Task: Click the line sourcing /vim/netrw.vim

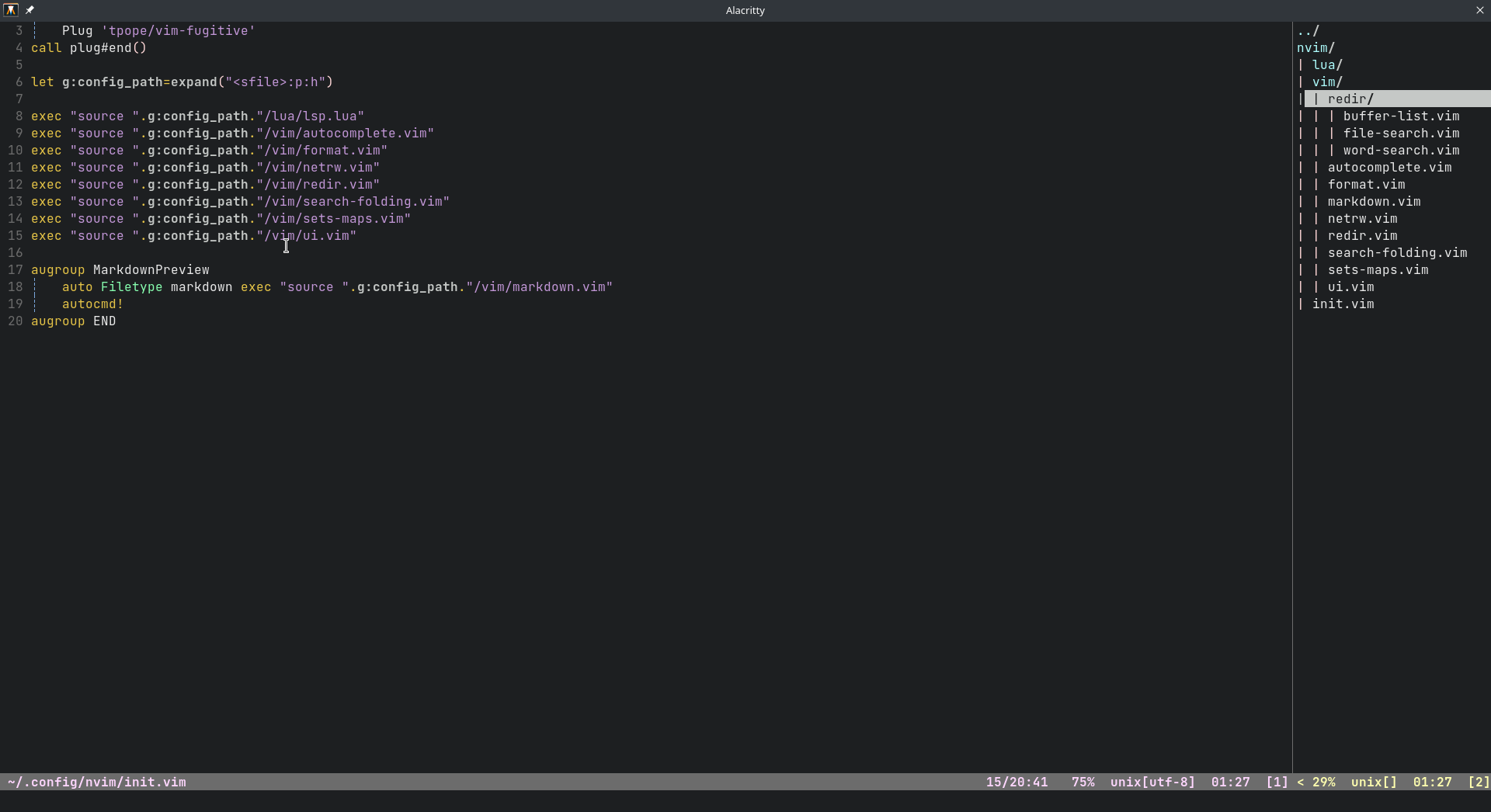Action: pyautogui.click(x=205, y=168)
